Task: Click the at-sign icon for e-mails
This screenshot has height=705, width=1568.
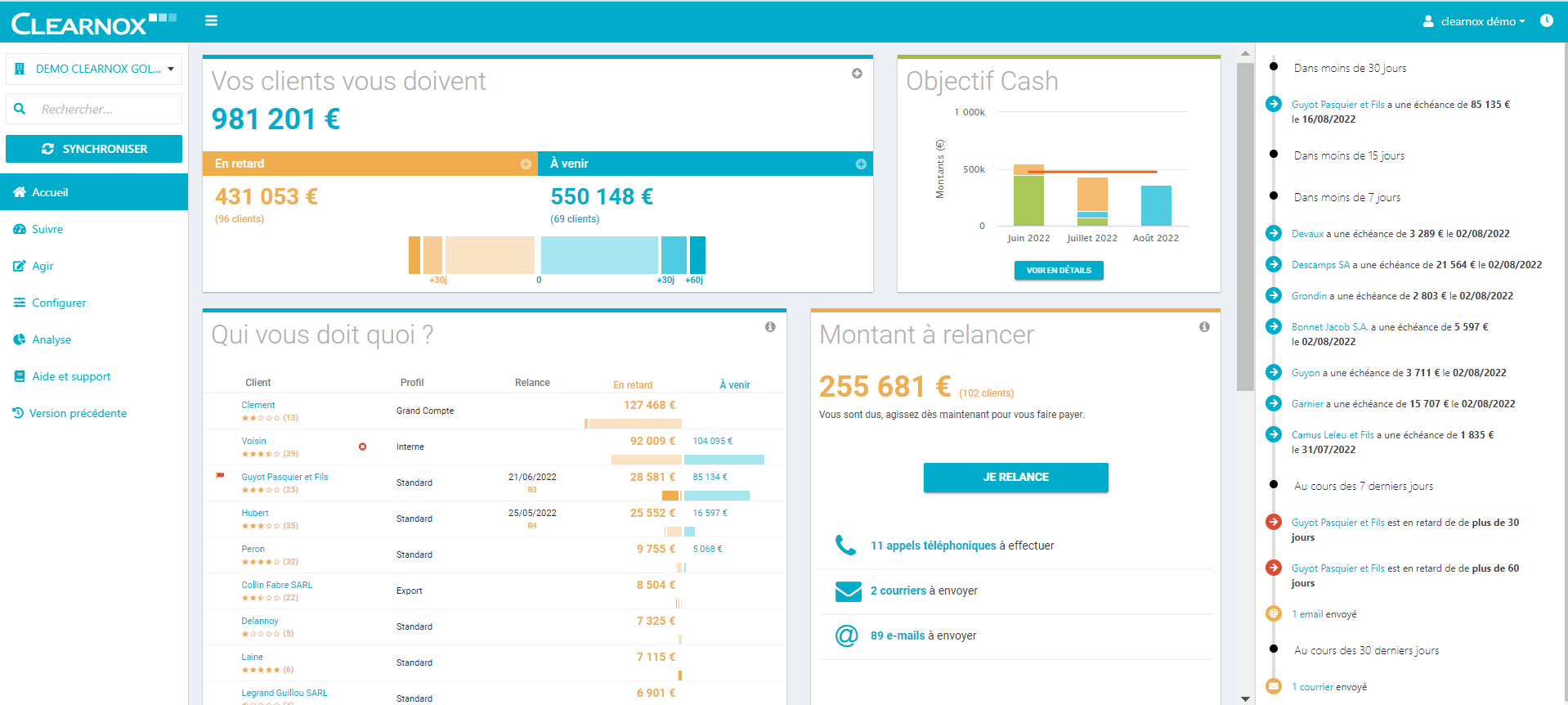Action: click(846, 635)
